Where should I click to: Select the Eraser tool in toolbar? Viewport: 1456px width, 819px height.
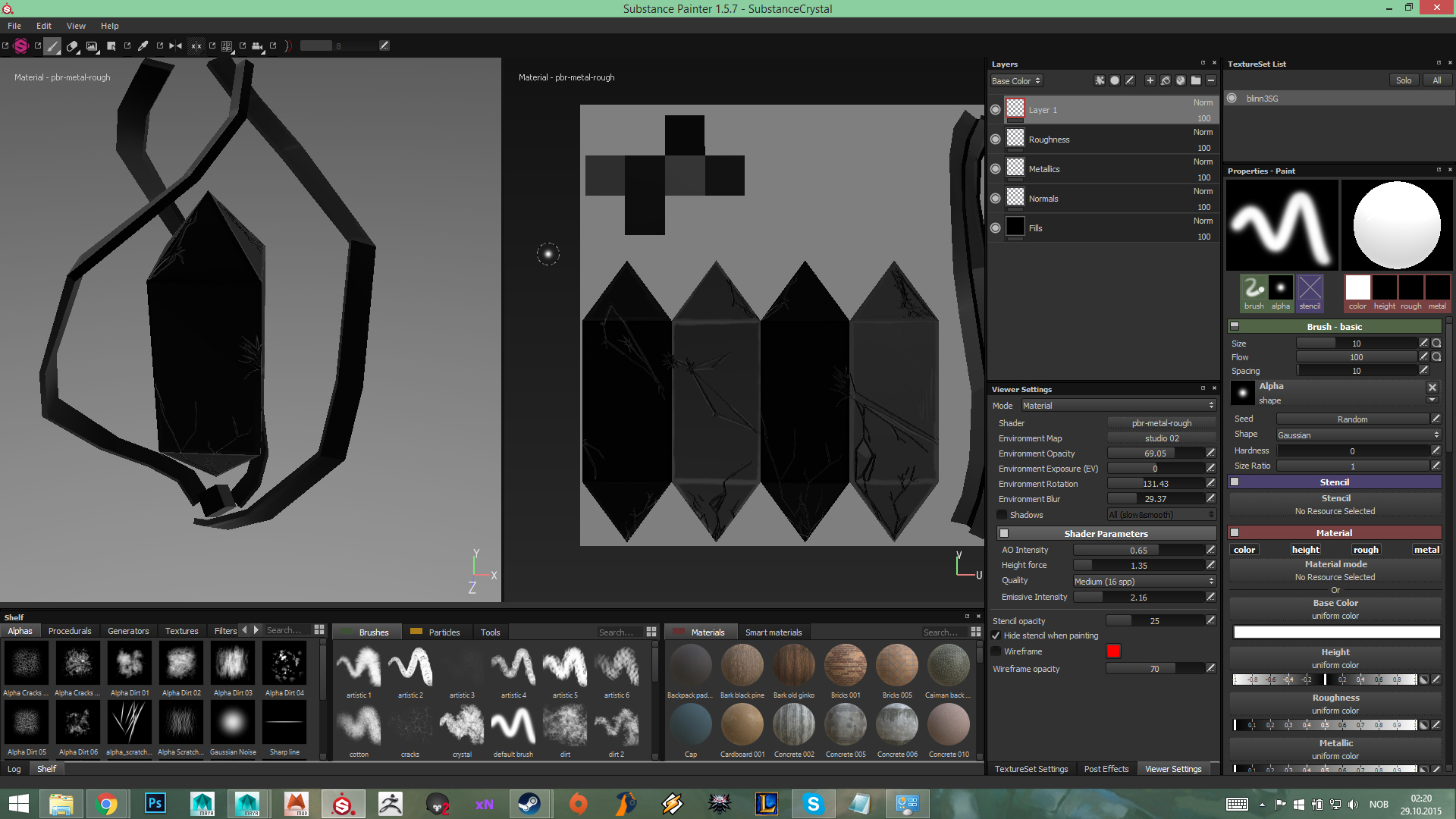tap(72, 46)
